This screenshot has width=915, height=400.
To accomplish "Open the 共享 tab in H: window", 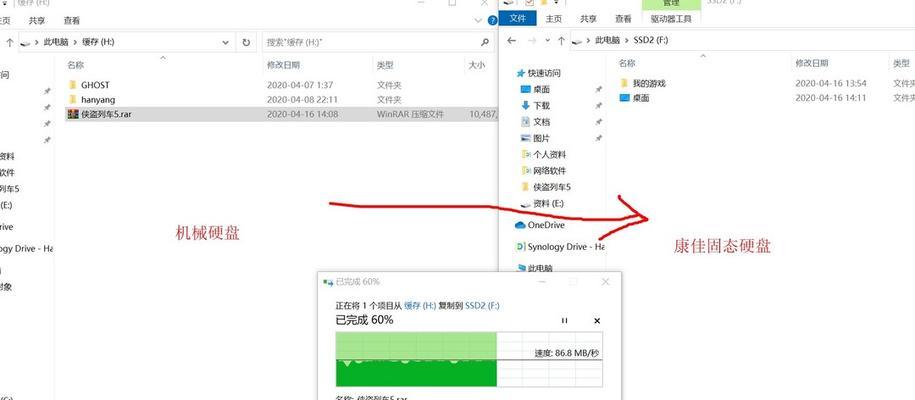I will 37,20.
